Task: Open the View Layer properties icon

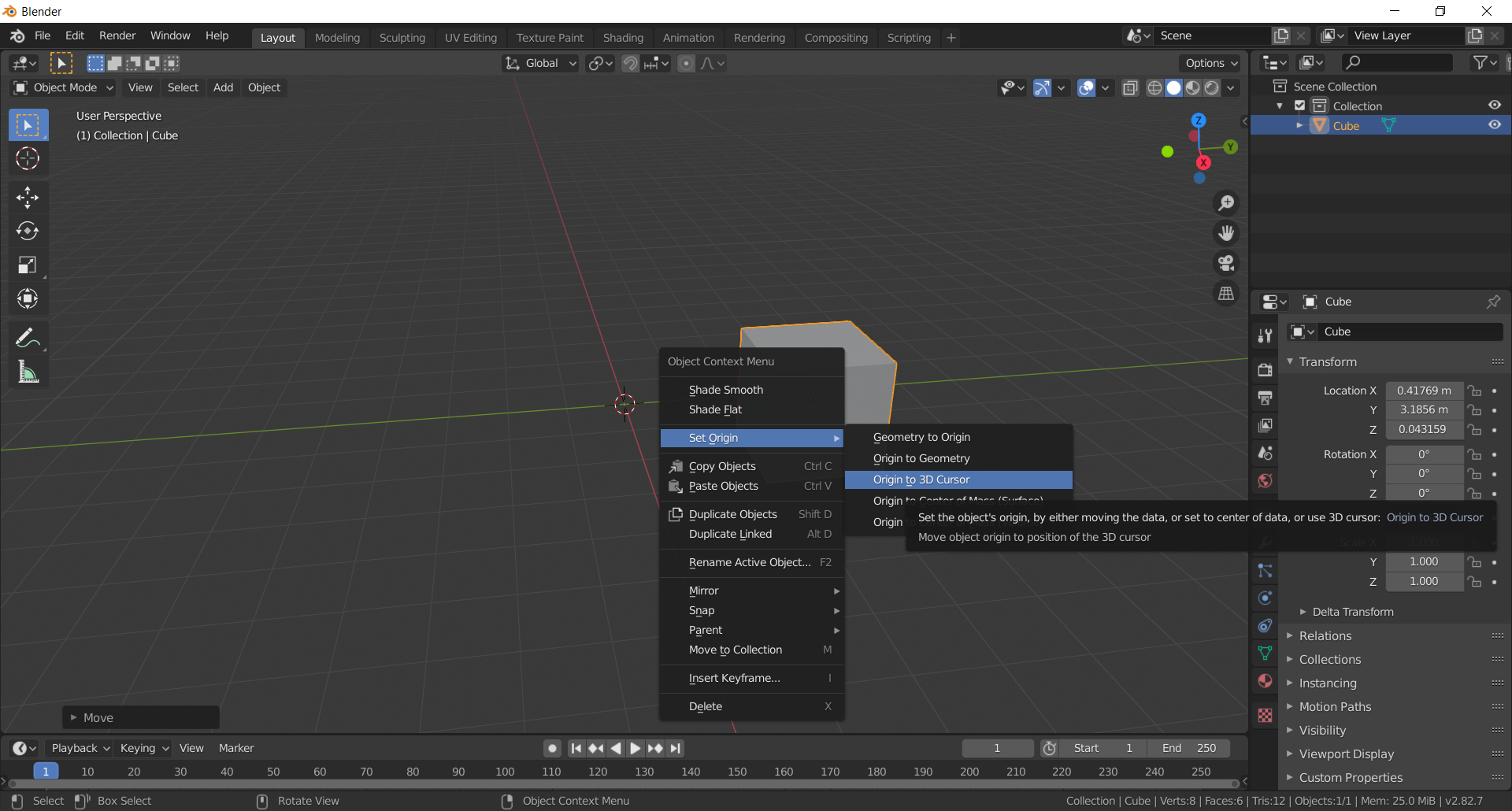Action: [x=1265, y=425]
